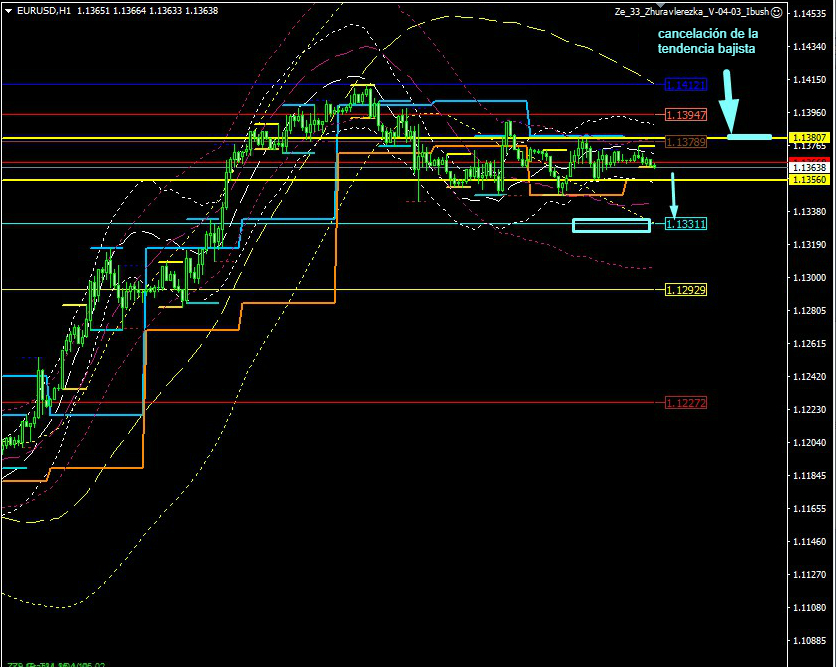This screenshot has height=667, width=836.
Task: Click the triangle icon beside EURUSD,H1
Action: point(9,11)
